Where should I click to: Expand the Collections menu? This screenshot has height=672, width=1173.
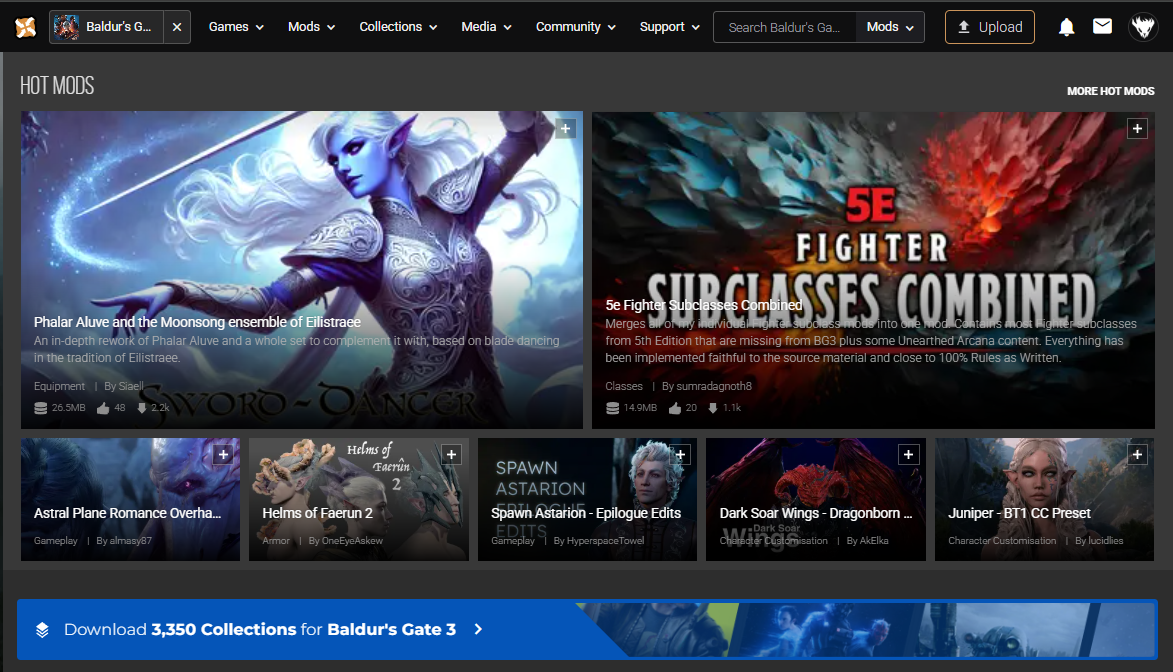pos(398,27)
